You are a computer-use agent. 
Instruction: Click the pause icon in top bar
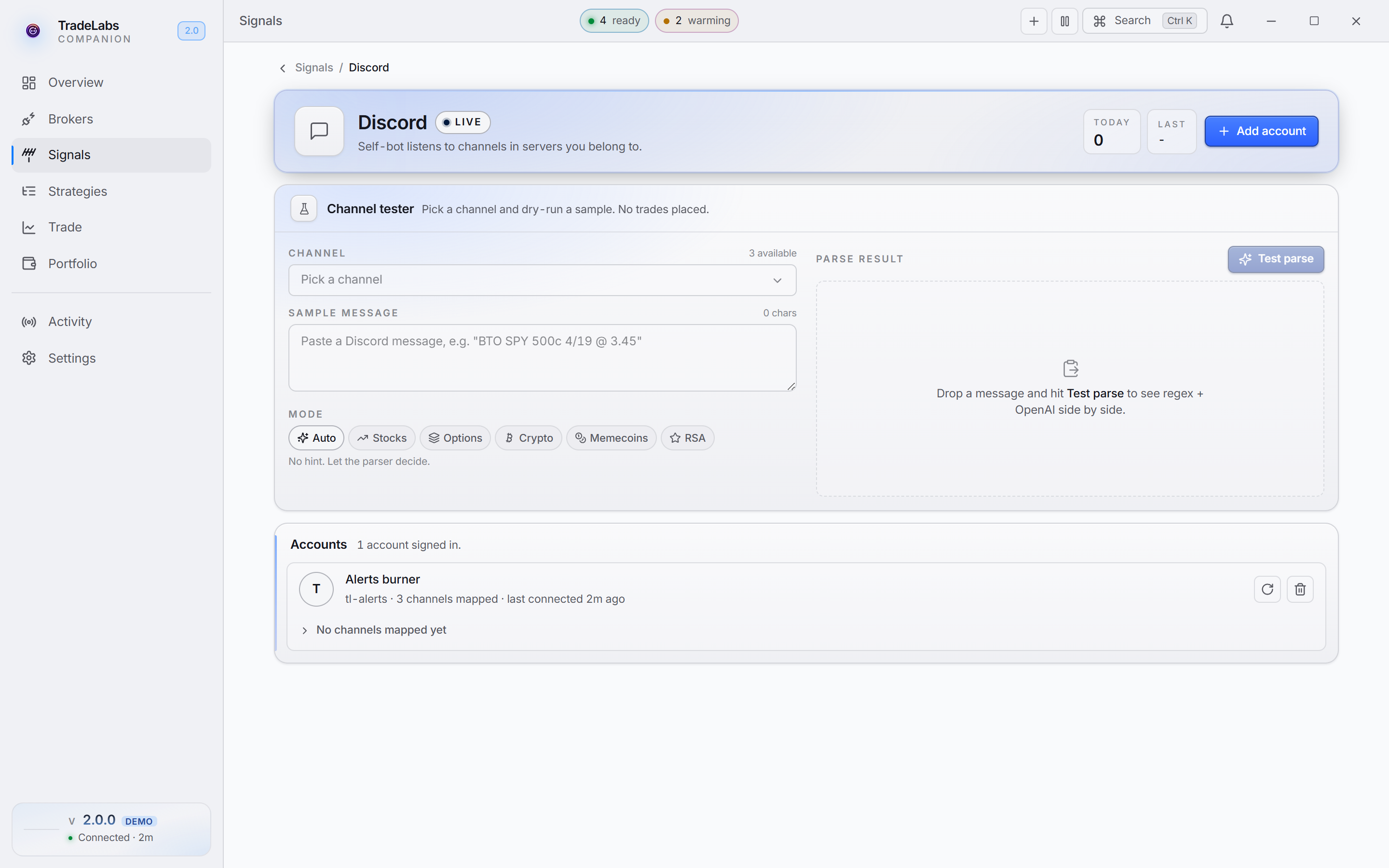click(x=1065, y=21)
